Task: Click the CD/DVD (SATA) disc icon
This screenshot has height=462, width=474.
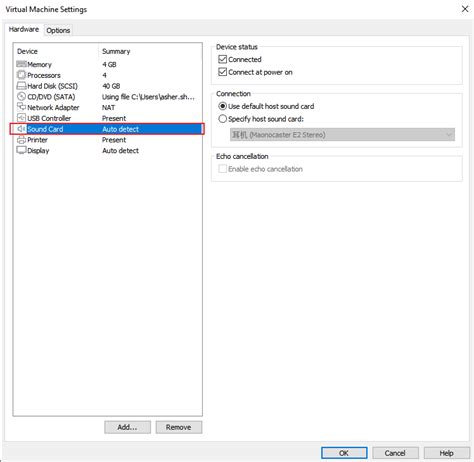Action: [x=21, y=96]
